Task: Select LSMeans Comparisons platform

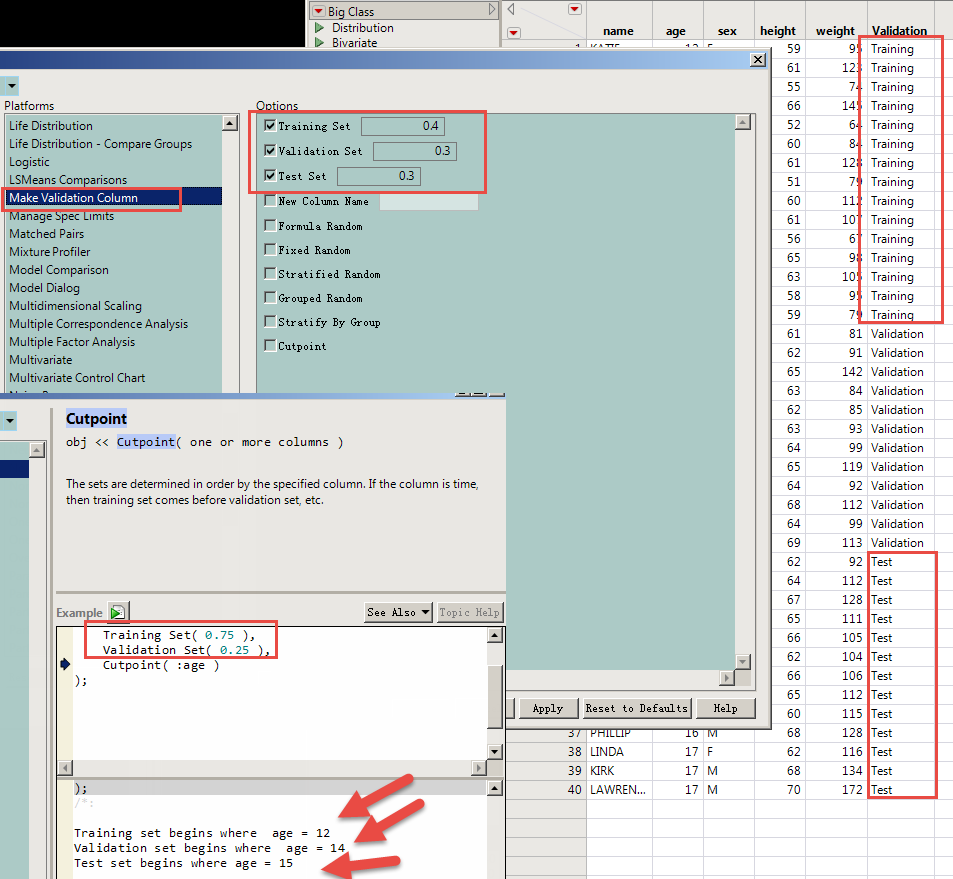Action: 68,180
